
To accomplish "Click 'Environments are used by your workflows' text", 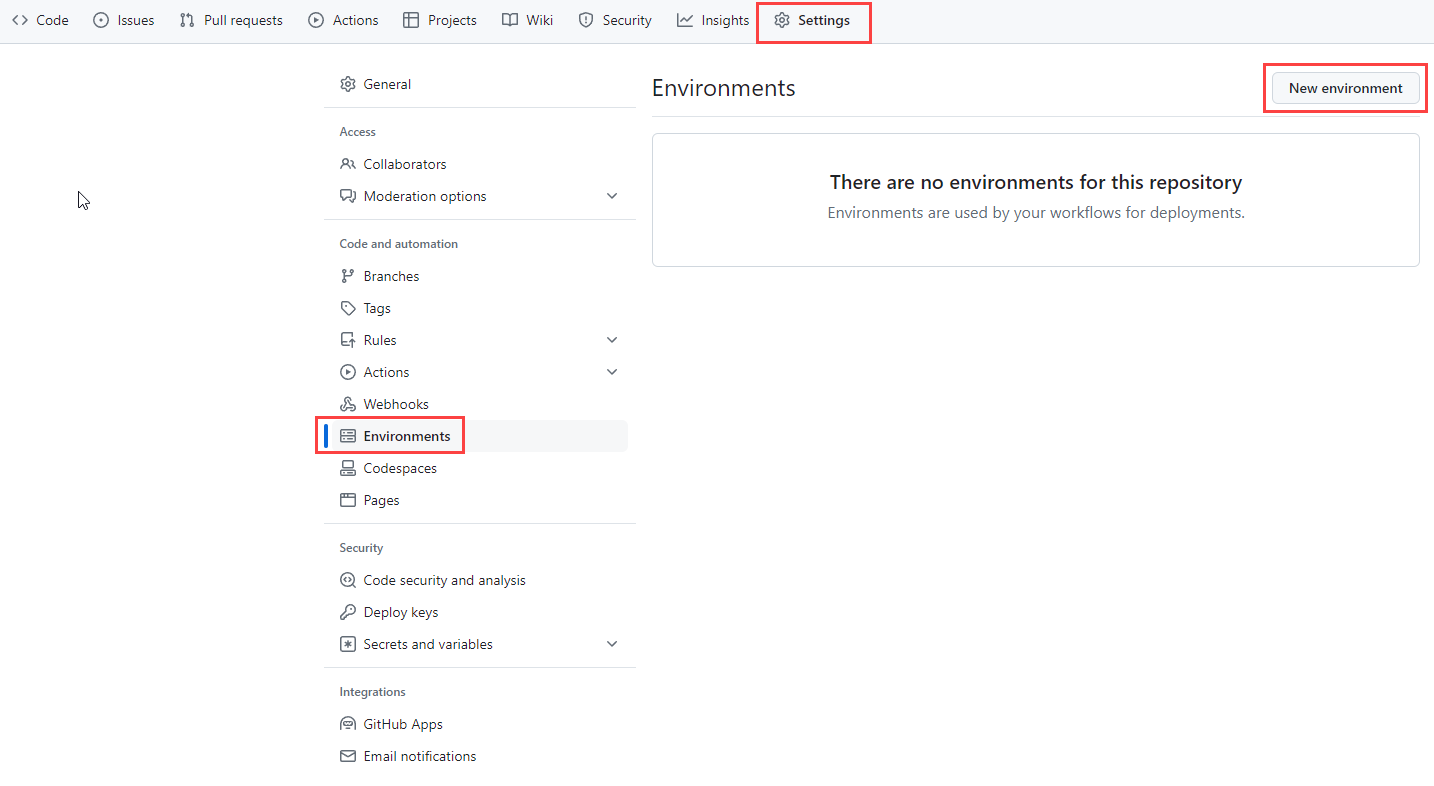I will (1036, 213).
